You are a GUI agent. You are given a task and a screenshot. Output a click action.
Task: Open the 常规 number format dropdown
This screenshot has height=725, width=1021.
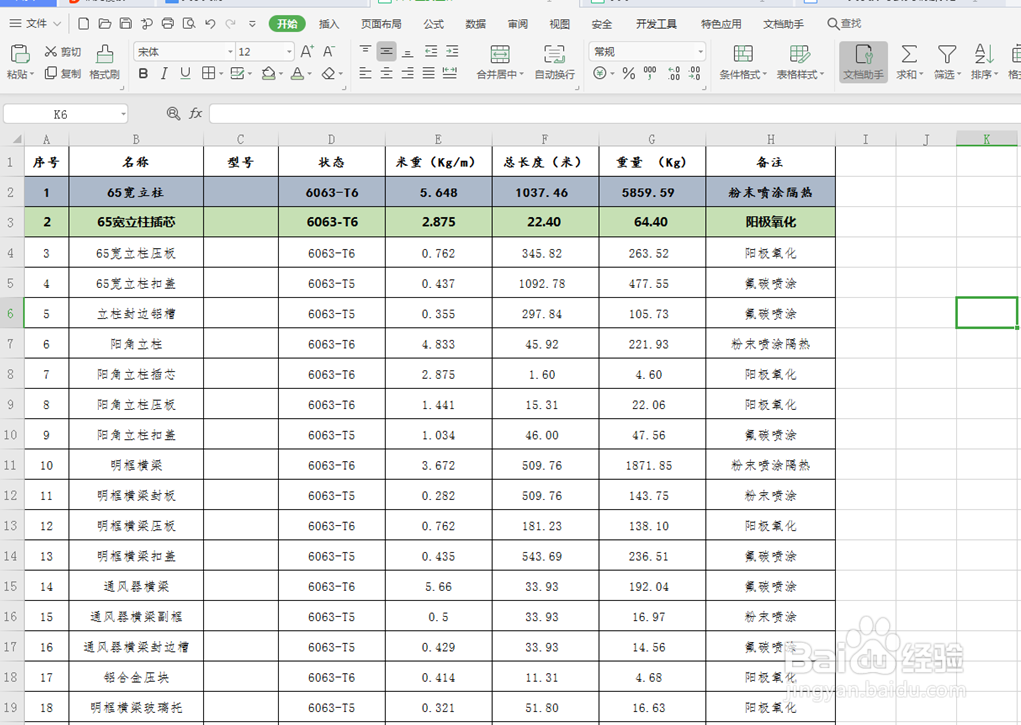coord(701,51)
